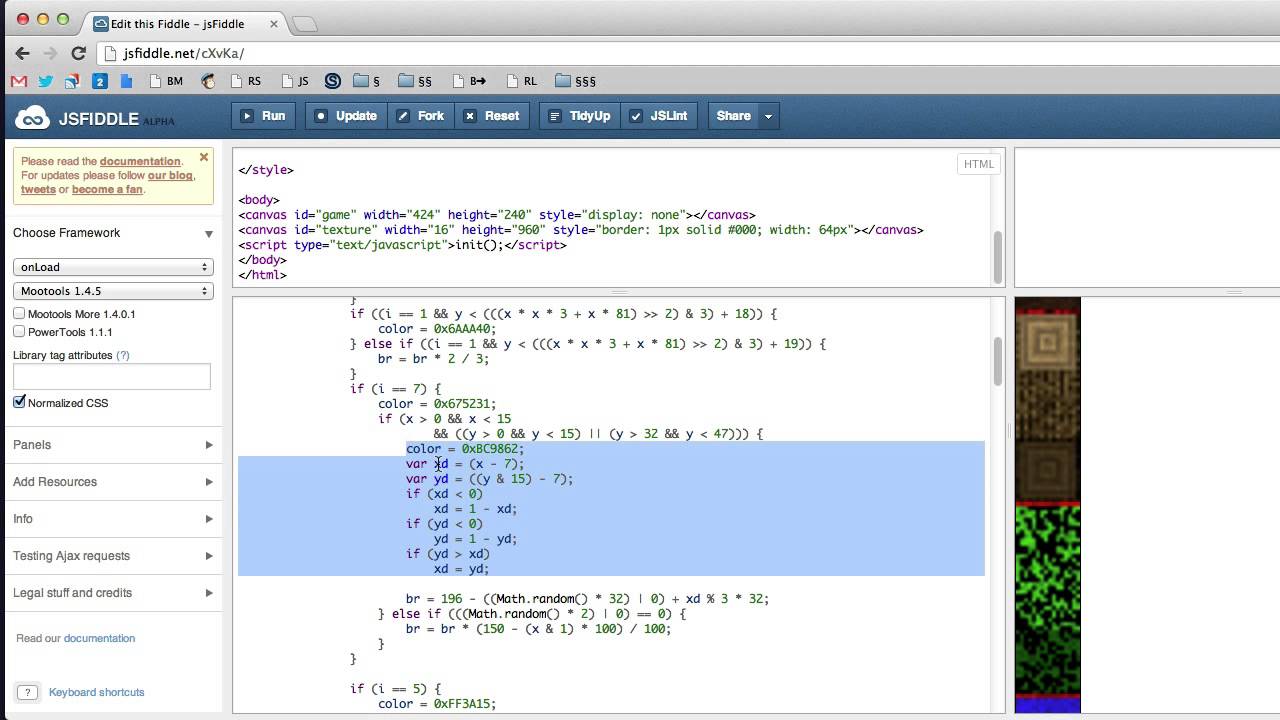This screenshot has width=1280, height=720.
Task: Click the HTML panel scrollbar
Action: 997,257
